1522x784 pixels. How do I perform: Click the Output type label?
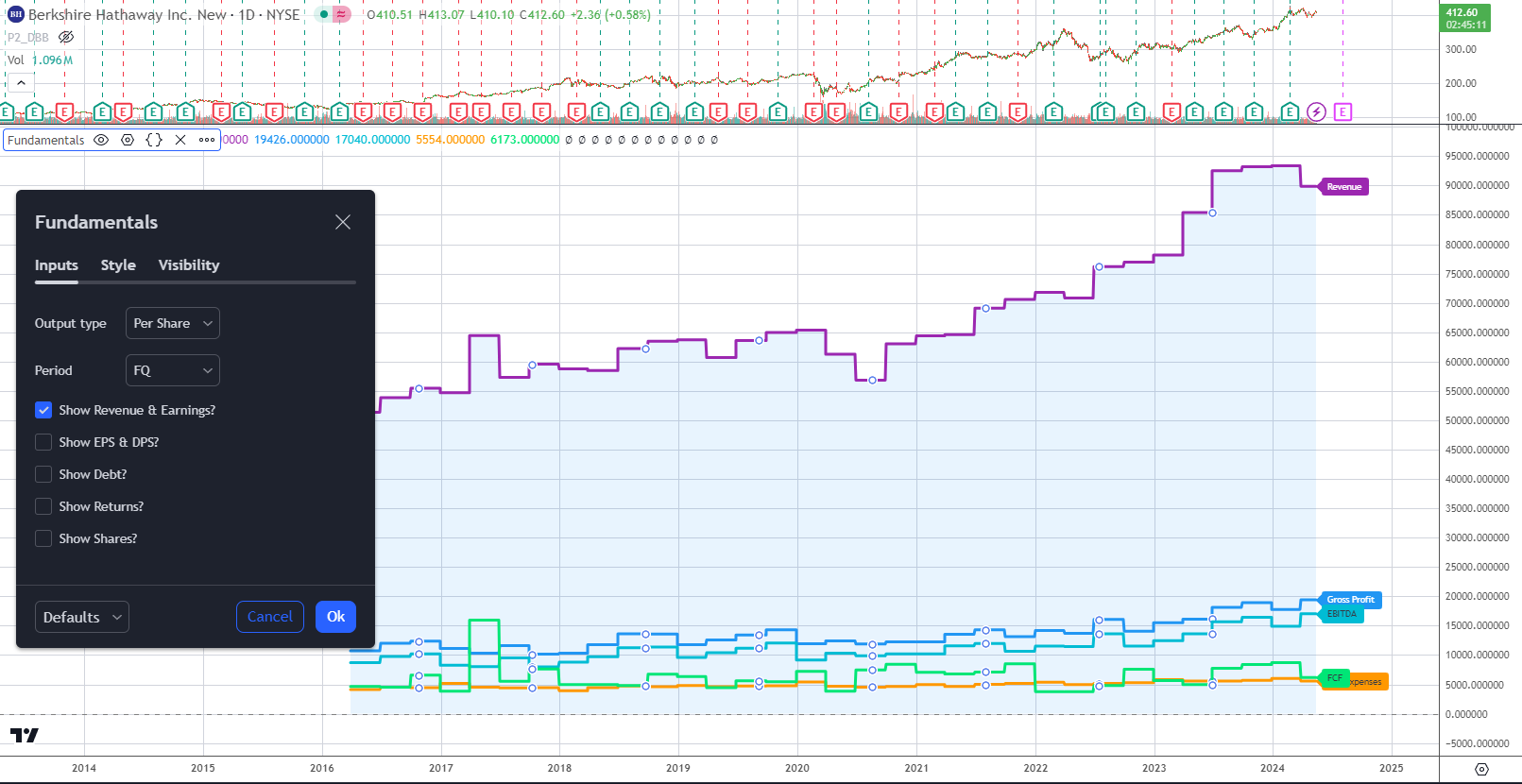click(71, 323)
